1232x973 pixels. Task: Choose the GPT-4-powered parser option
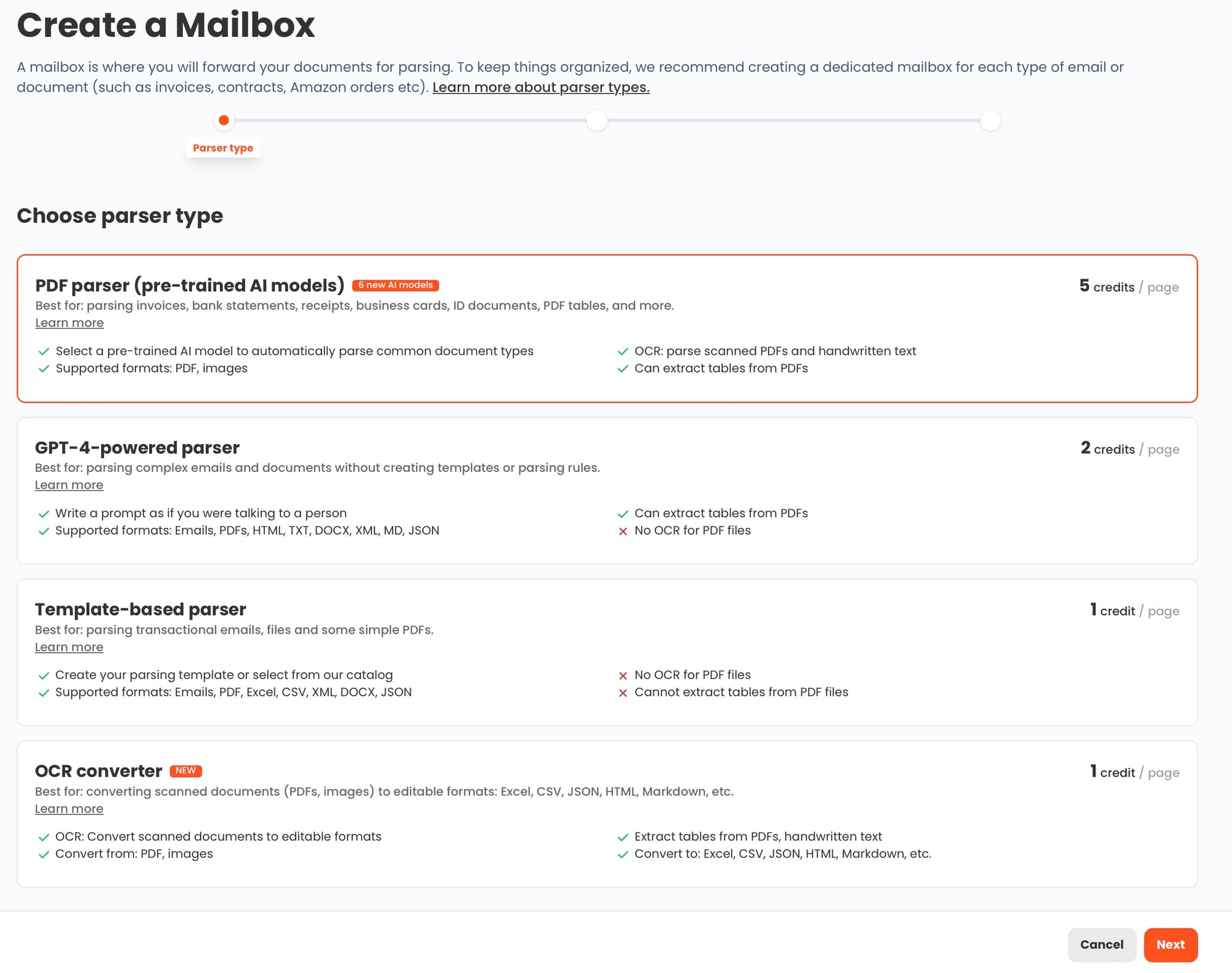coord(607,490)
